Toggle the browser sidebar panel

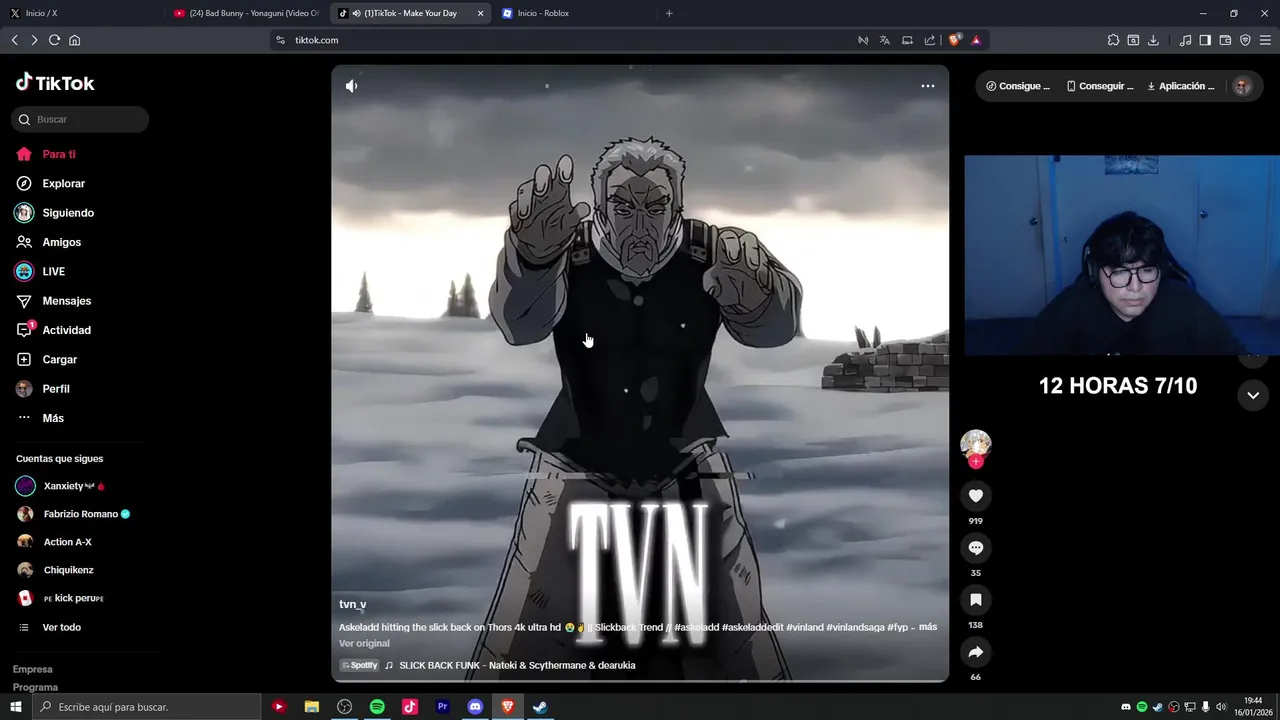1205,40
